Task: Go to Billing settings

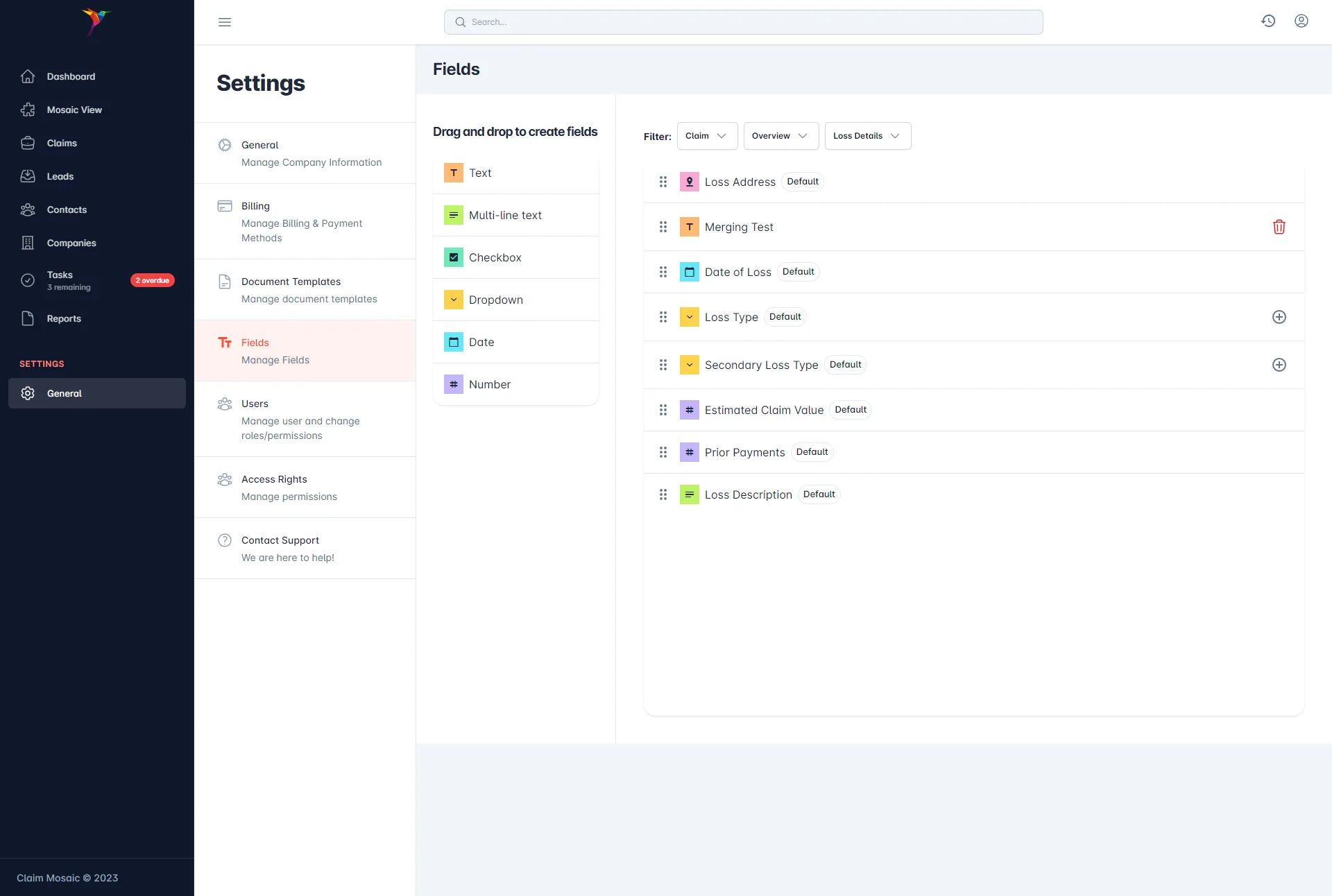Action: [x=257, y=206]
